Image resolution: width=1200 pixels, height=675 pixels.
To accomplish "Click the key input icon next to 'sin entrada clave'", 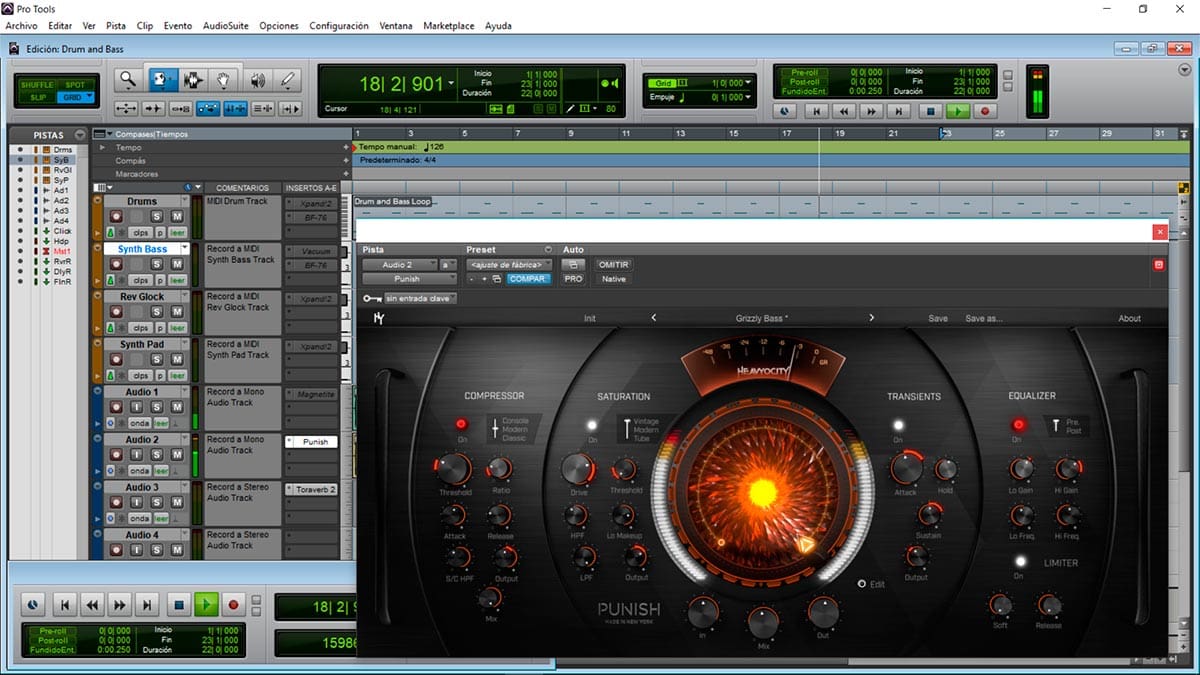I will point(372,298).
